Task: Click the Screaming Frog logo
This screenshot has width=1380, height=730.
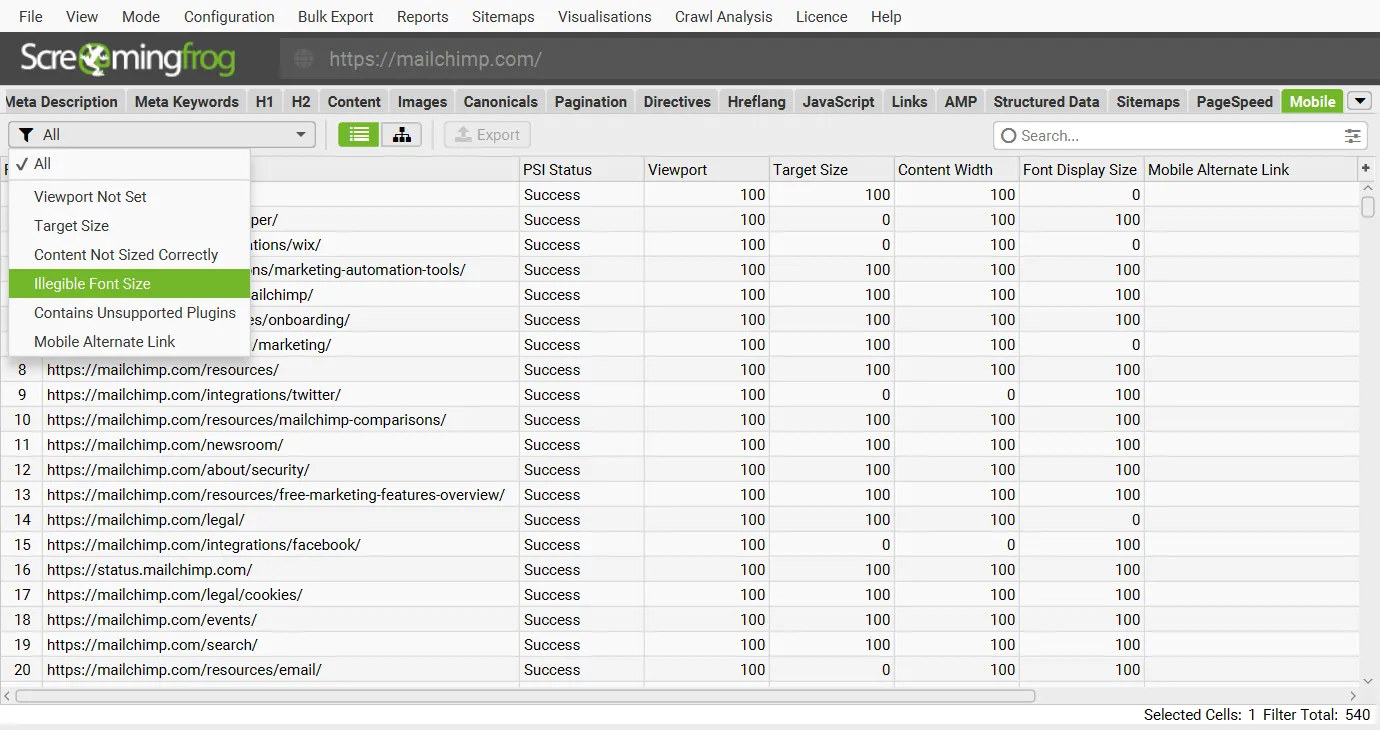Action: (x=128, y=59)
